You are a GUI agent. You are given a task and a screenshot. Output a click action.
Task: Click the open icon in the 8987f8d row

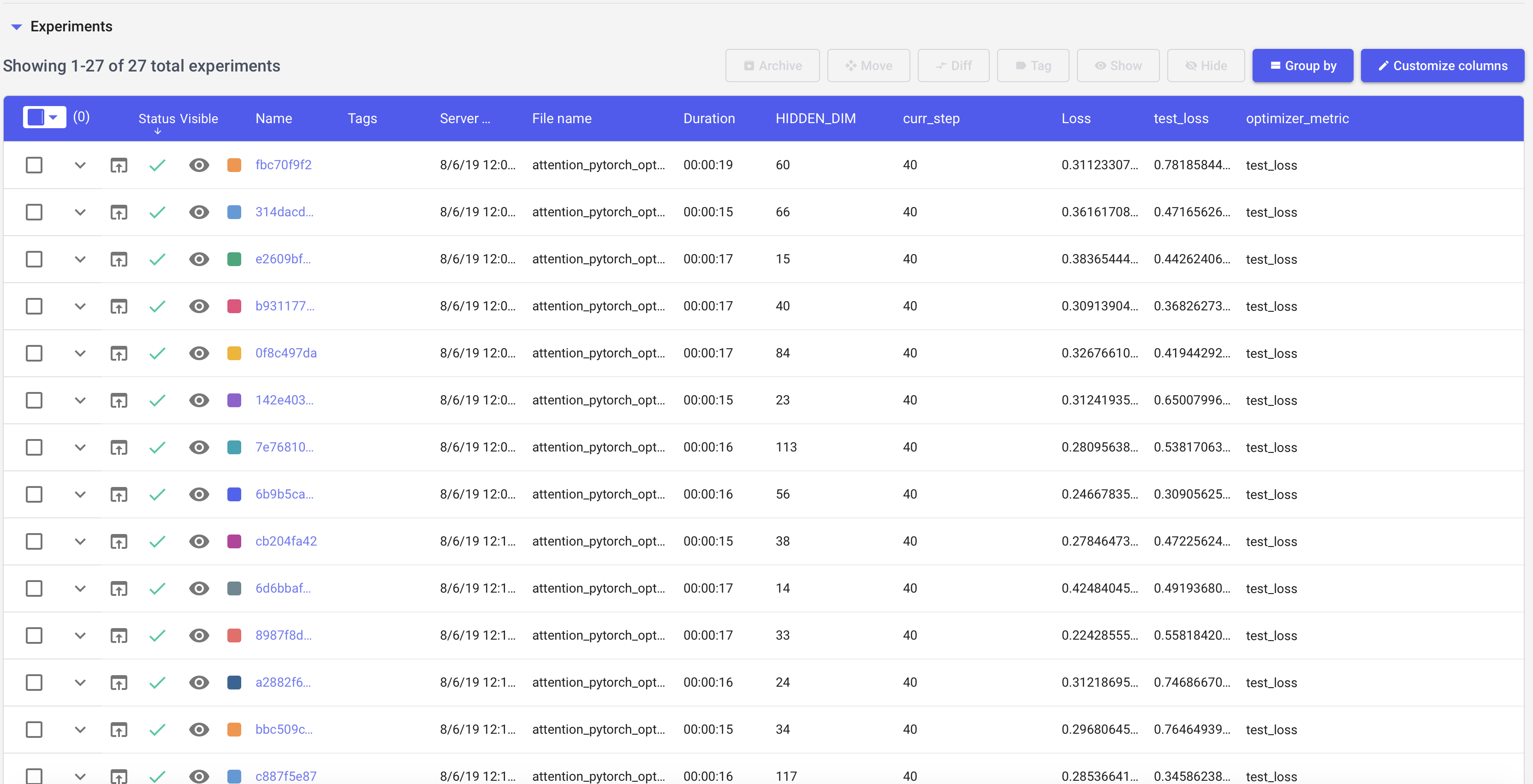pyautogui.click(x=119, y=635)
